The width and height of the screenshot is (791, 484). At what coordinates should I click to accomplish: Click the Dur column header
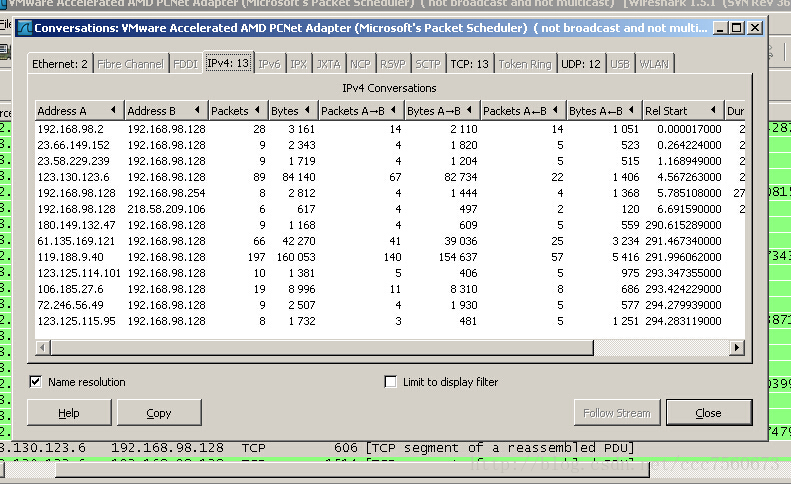pos(735,111)
